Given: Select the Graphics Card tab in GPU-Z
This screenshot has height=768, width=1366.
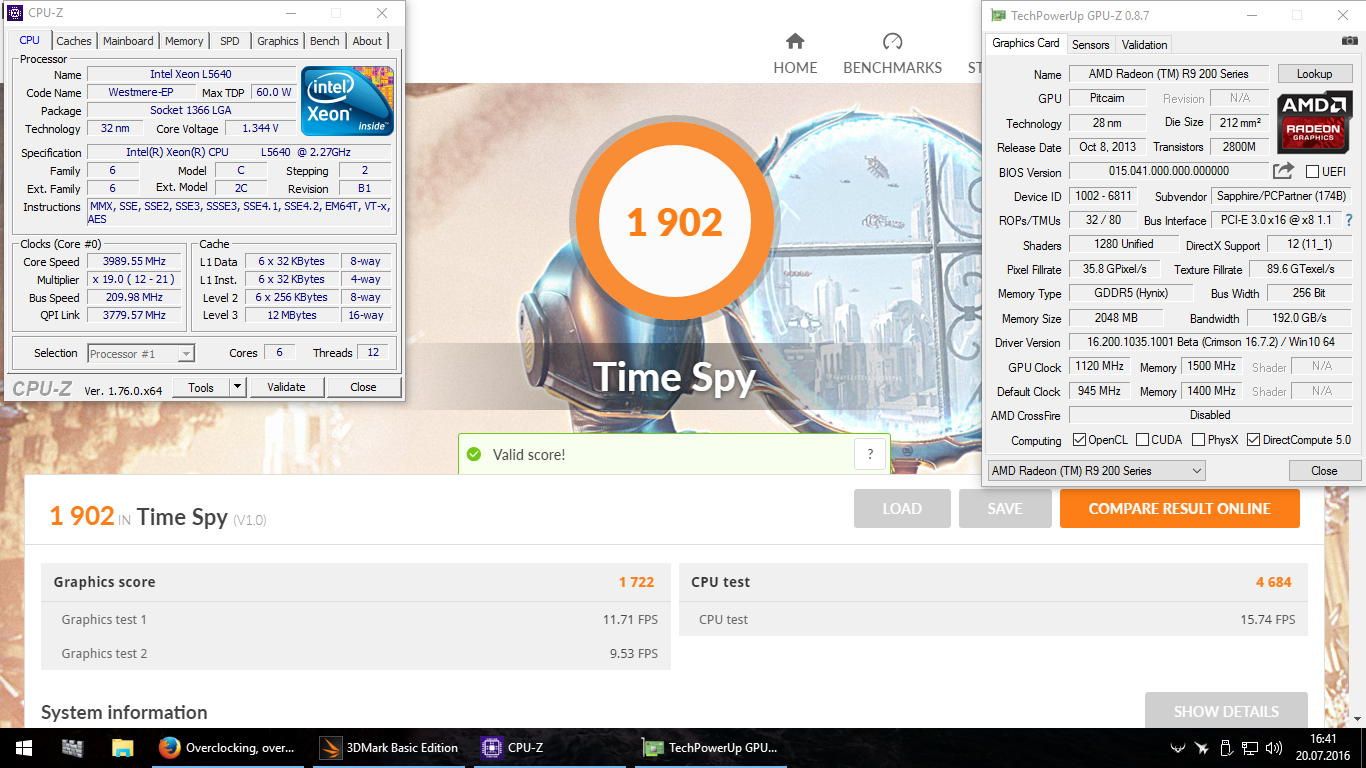Looking at the screenshot, I should [1026, 43].
